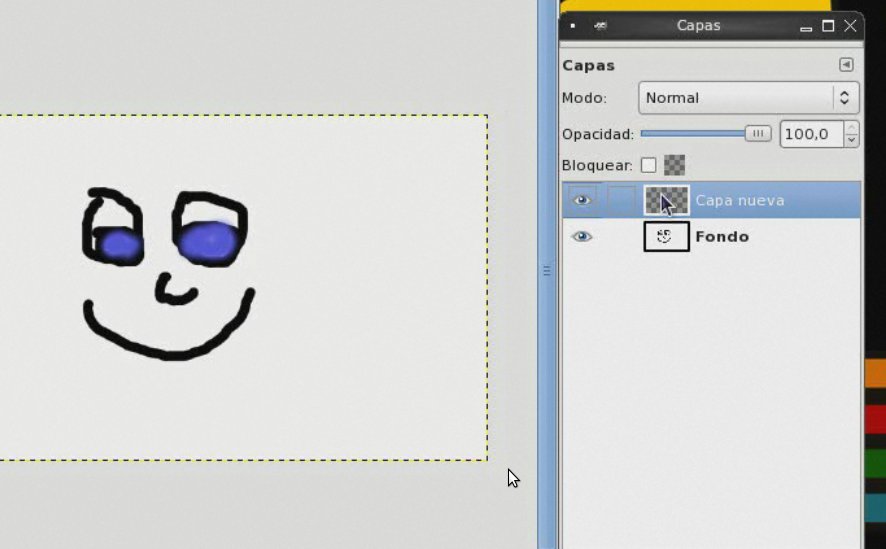The width and height of the screenshot is (886, 549).
Task: Toggle visibility of the Fondo layer
Action: pos(581,237)
